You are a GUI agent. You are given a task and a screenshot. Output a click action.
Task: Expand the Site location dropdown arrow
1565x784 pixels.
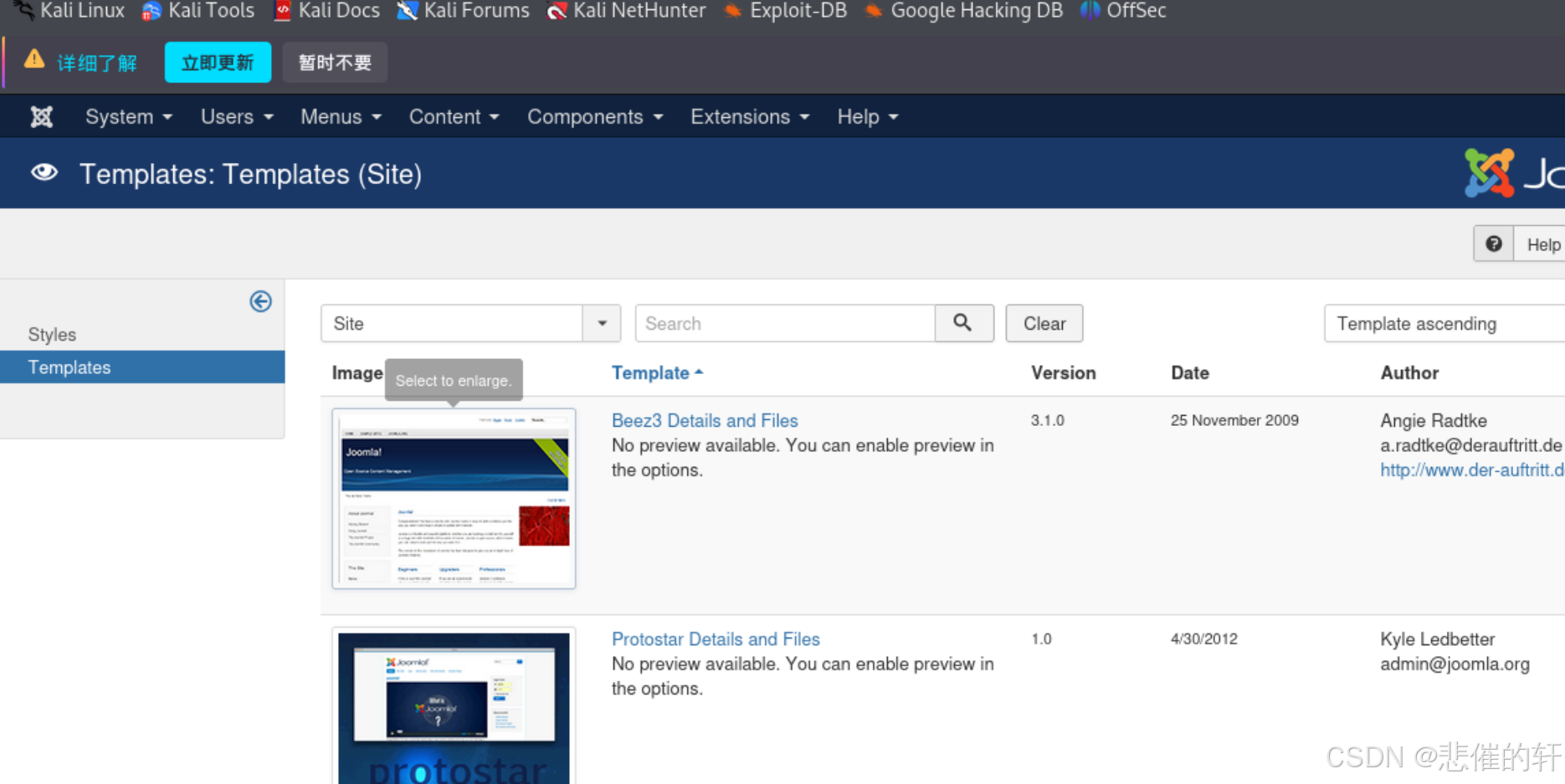pos(602,323)
